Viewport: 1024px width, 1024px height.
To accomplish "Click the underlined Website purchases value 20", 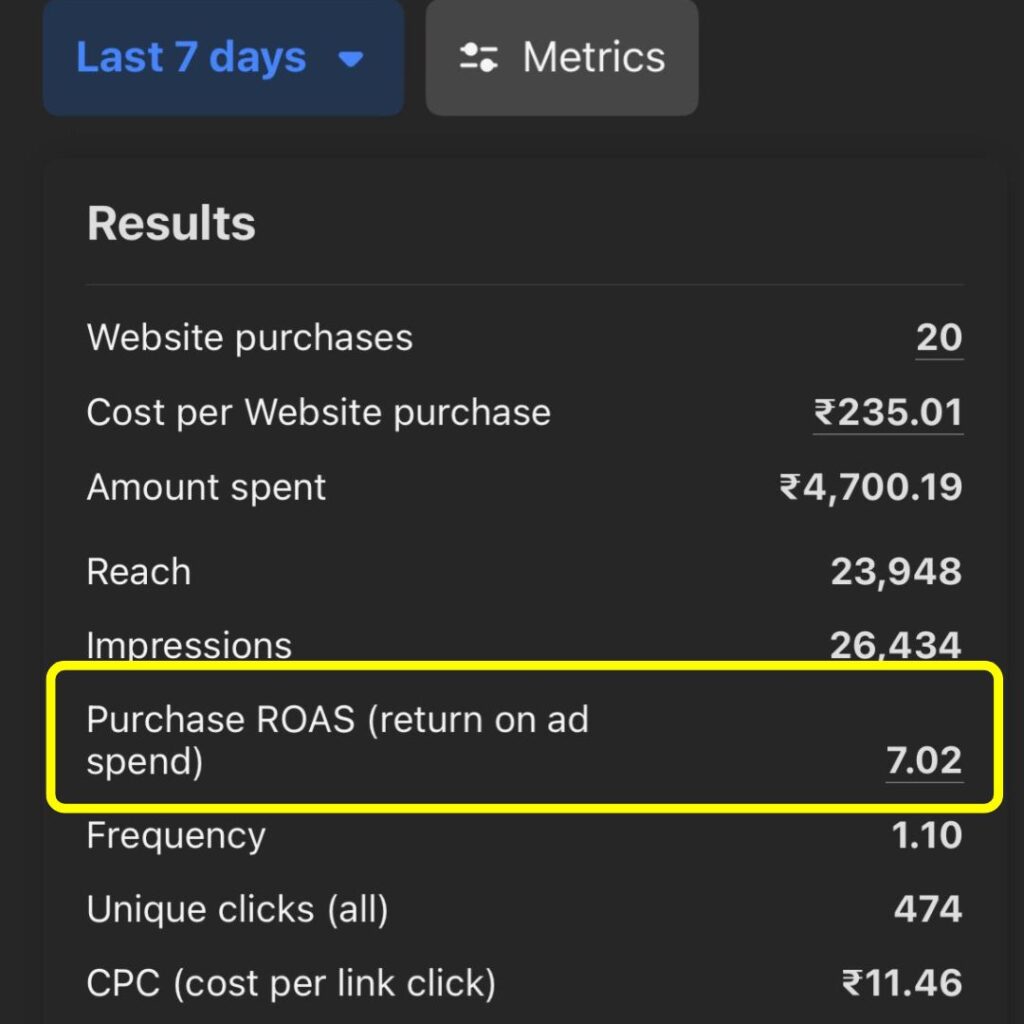I will (939, 338).
